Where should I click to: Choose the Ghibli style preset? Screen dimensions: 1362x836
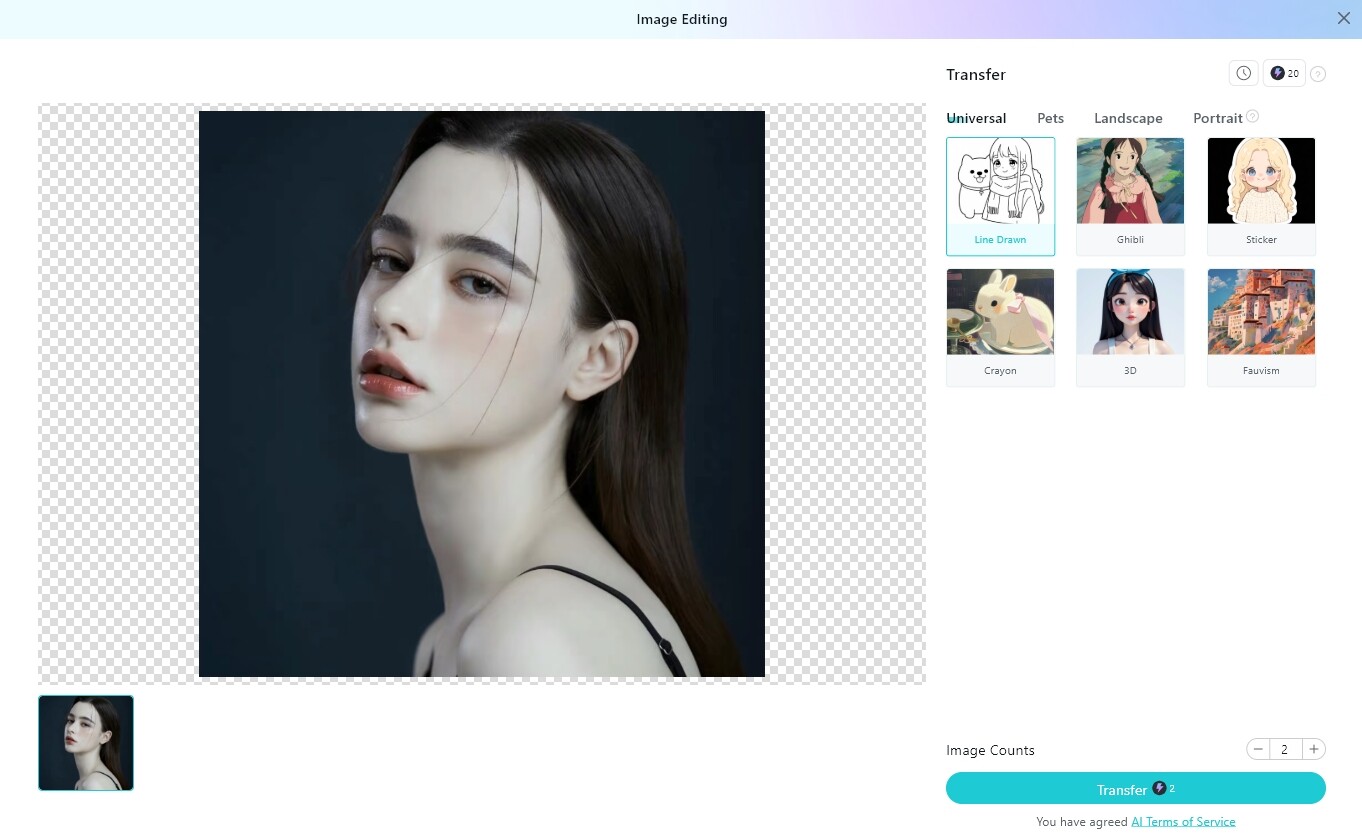tap(1130, 195)
